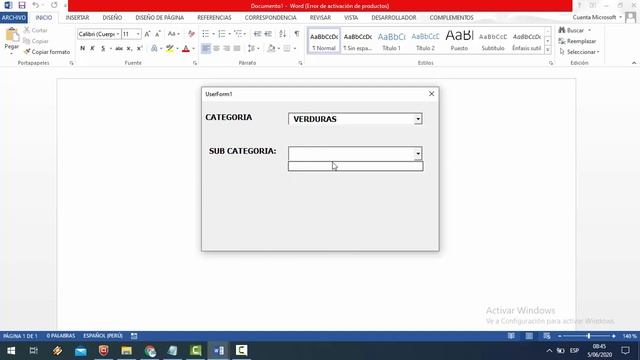Open the Mail app on the taskbar
Screen dimensions: 640x360
(x=80, y=351)
